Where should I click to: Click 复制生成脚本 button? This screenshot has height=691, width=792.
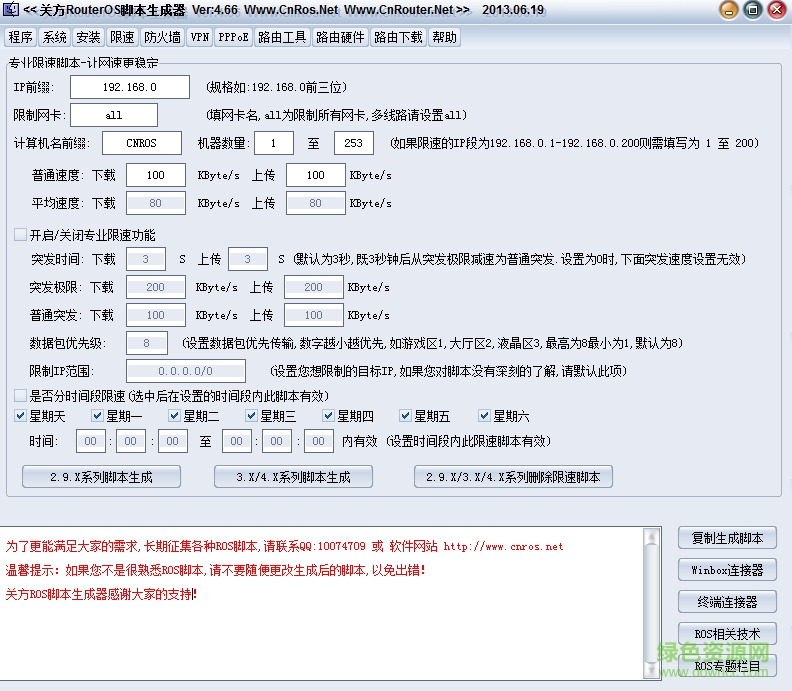(x=727, y=538)
